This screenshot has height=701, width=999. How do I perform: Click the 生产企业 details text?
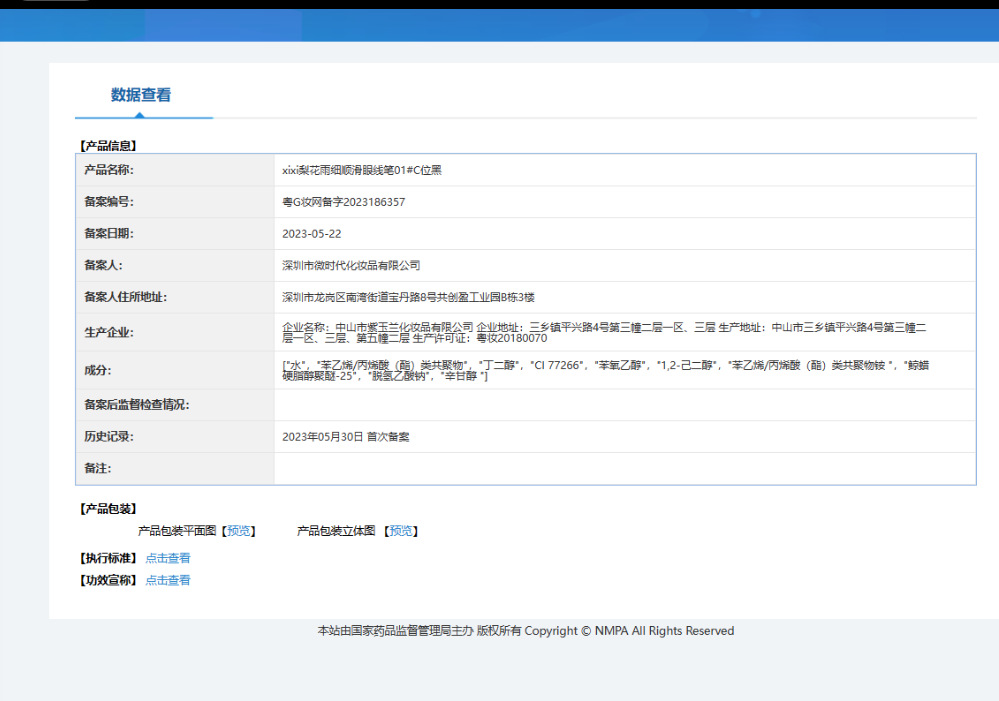(604, 333)
